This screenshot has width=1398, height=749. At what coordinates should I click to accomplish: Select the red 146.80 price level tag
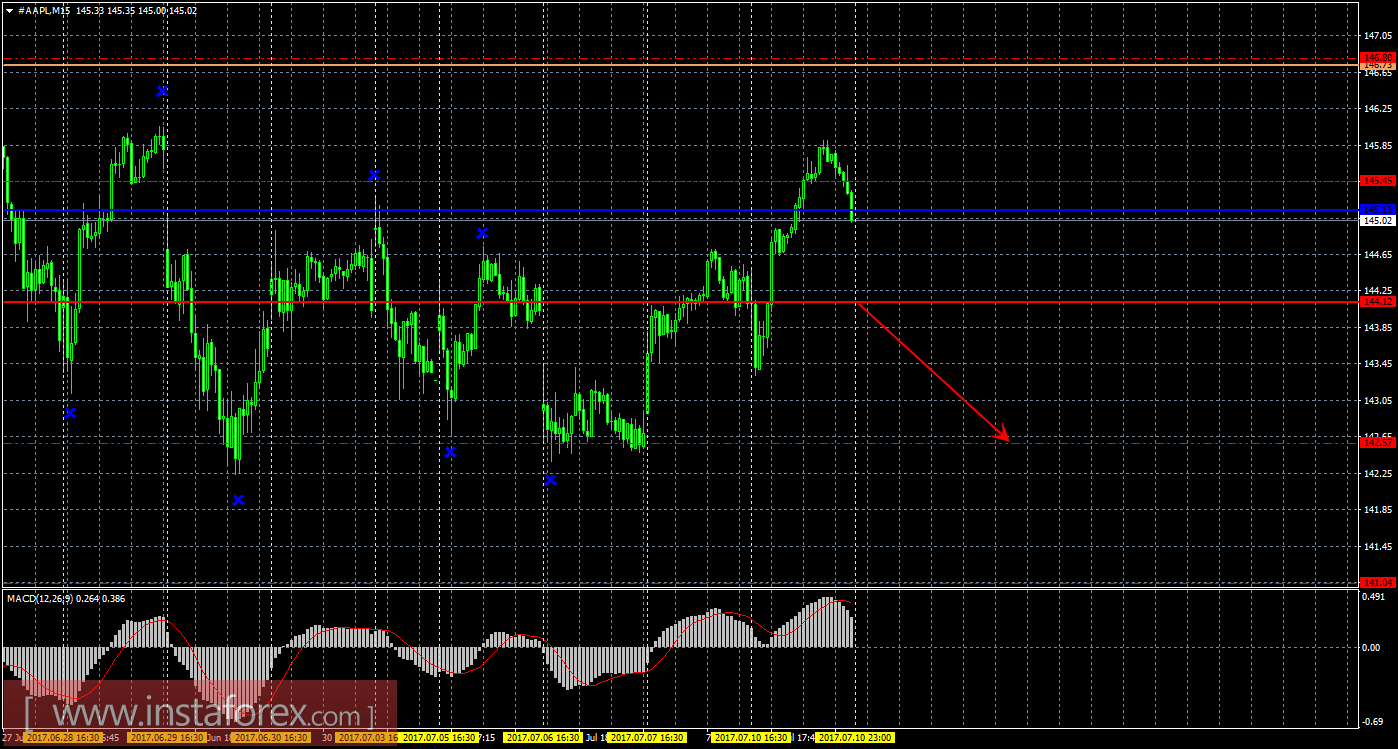coord(1377,57)
